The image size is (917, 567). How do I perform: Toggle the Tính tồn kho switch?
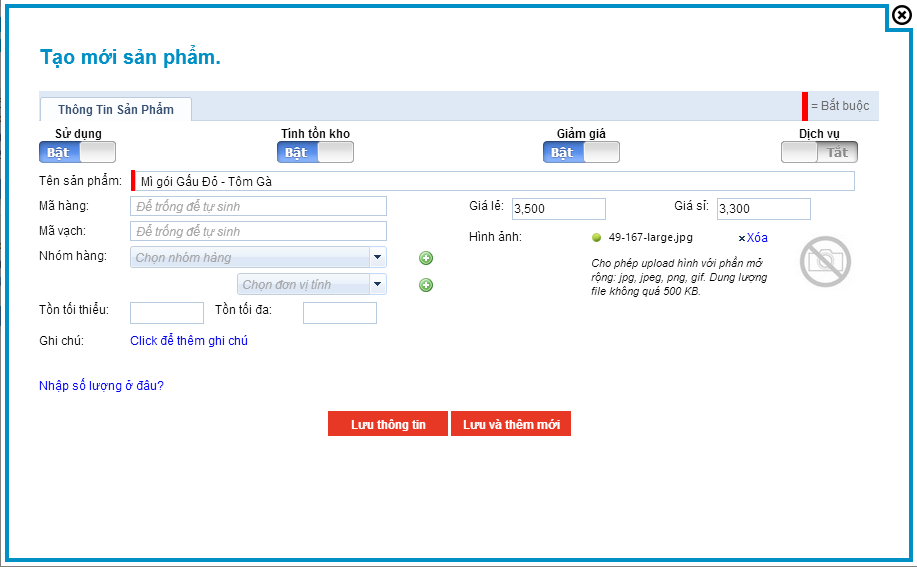(315, 152)
